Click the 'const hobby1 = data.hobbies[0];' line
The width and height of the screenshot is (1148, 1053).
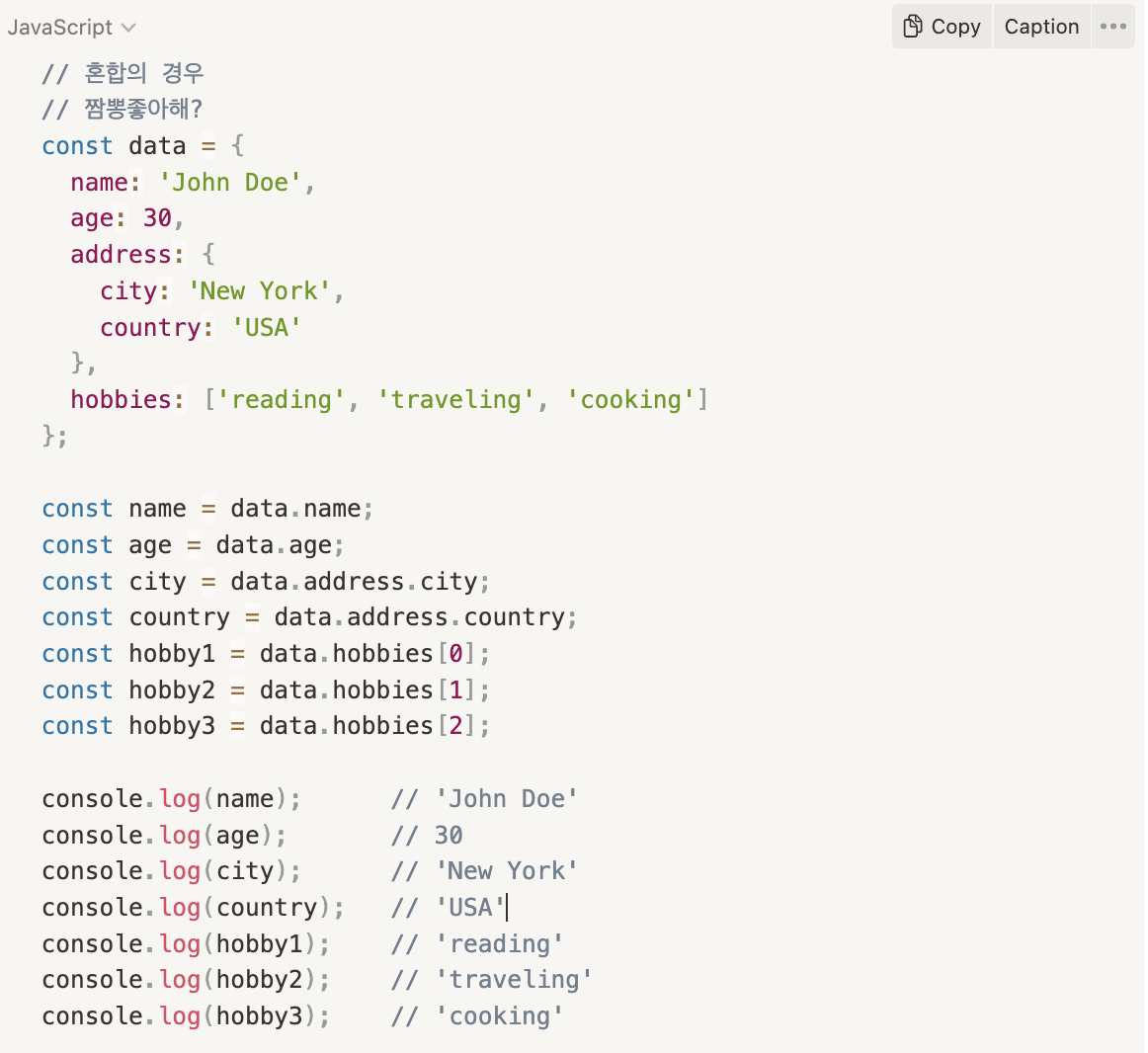[266, 653]
